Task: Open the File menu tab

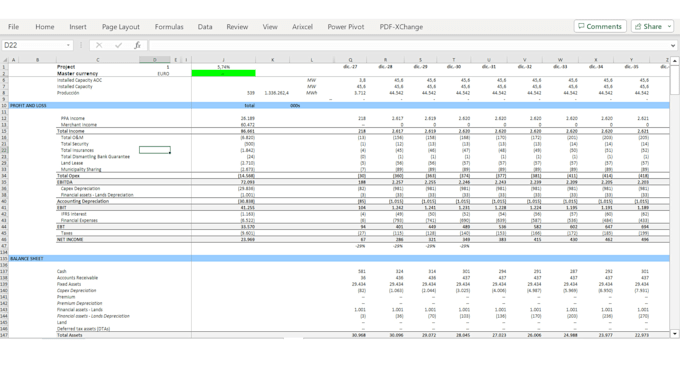Action: 13,27
